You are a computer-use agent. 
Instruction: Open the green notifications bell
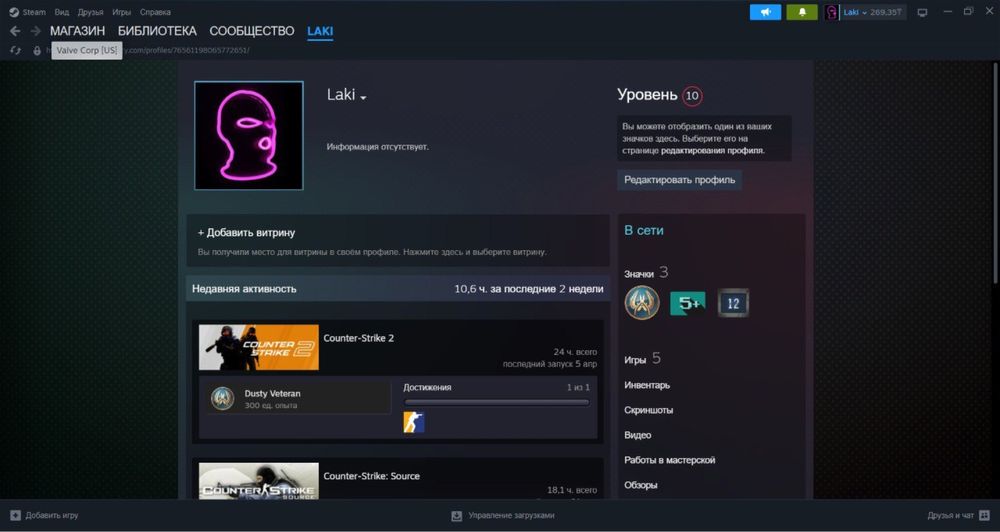tap(801, 12)
